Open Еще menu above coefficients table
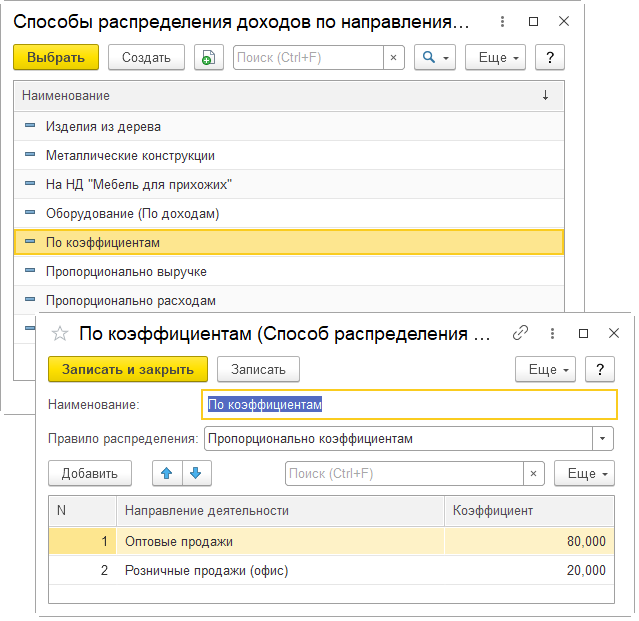 pyautogui.click(x=584, y=473)
